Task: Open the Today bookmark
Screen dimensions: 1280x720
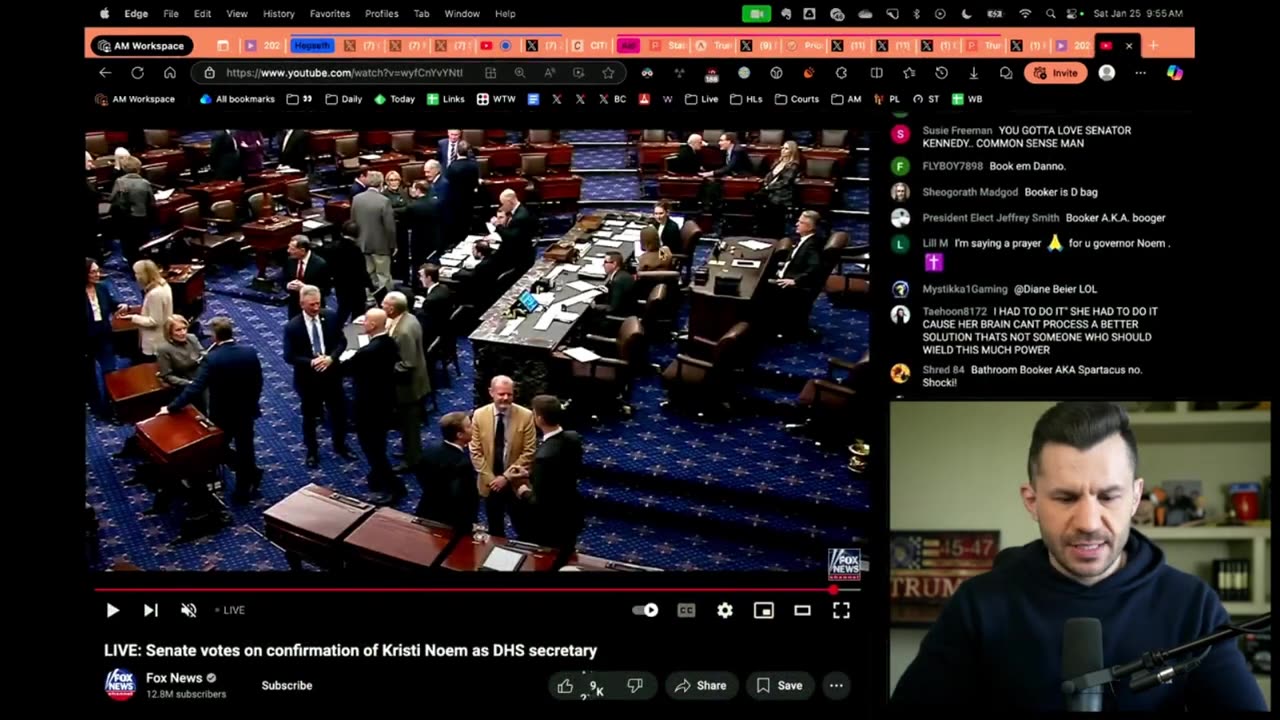Action: click(394, 99)
